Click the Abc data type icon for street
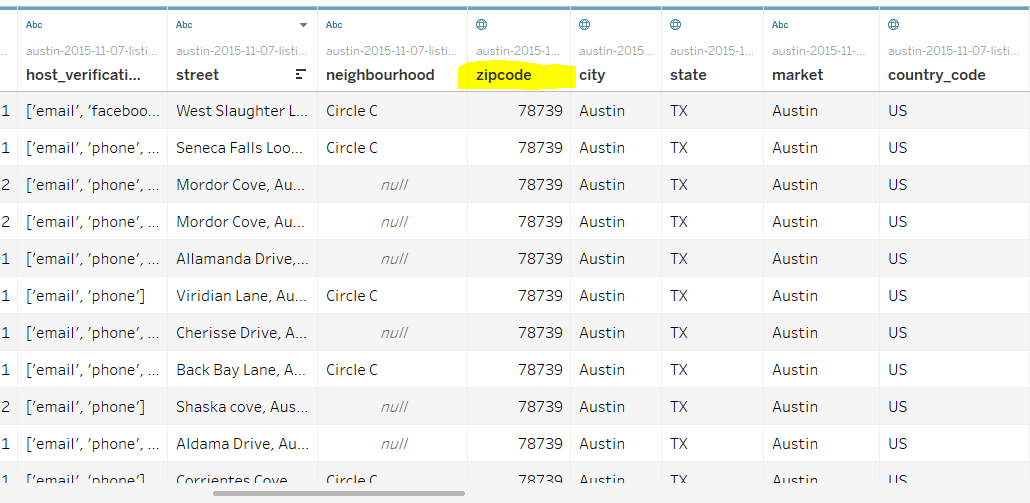This screenshot has width=1030, height=503. (184, 25)
